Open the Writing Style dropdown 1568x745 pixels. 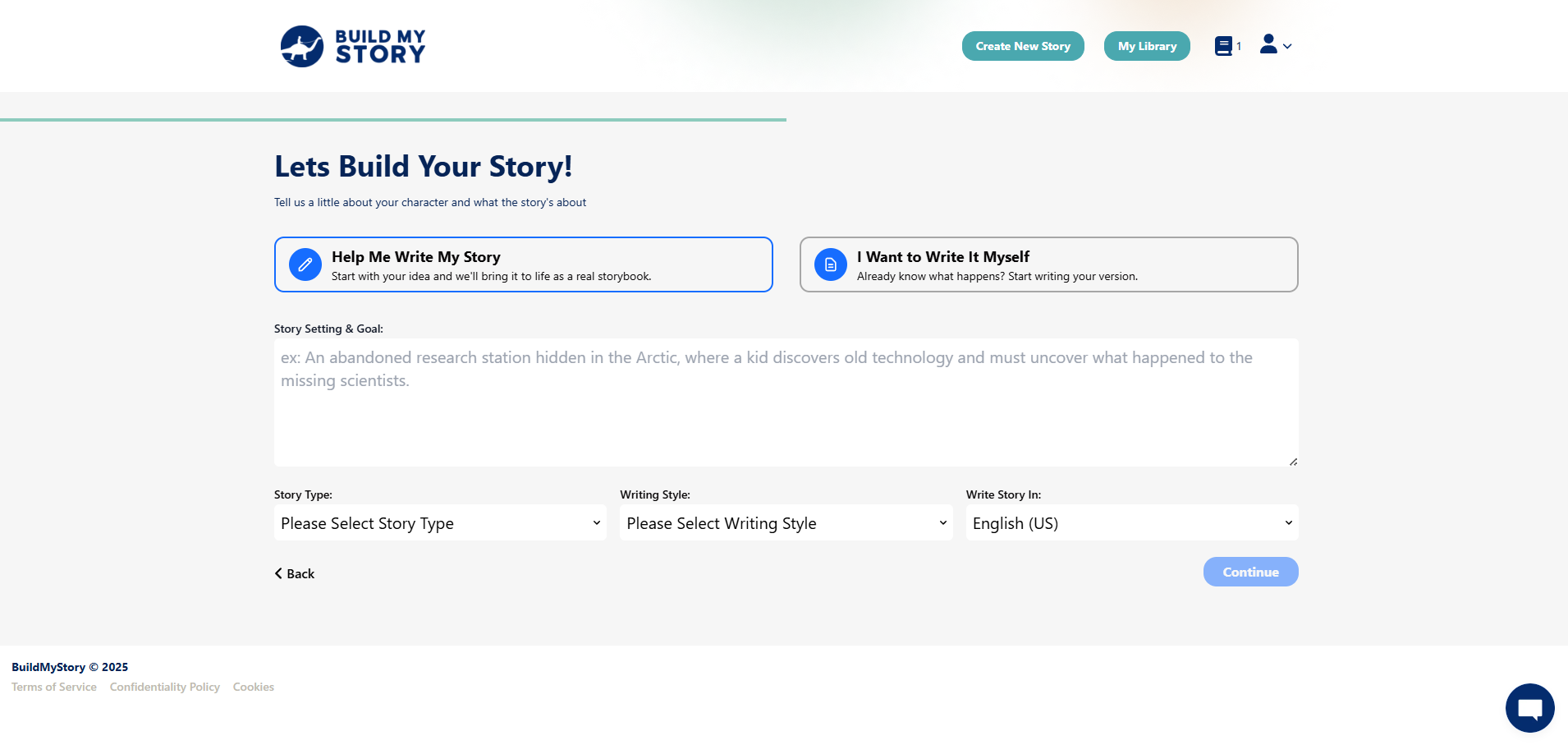786,523
